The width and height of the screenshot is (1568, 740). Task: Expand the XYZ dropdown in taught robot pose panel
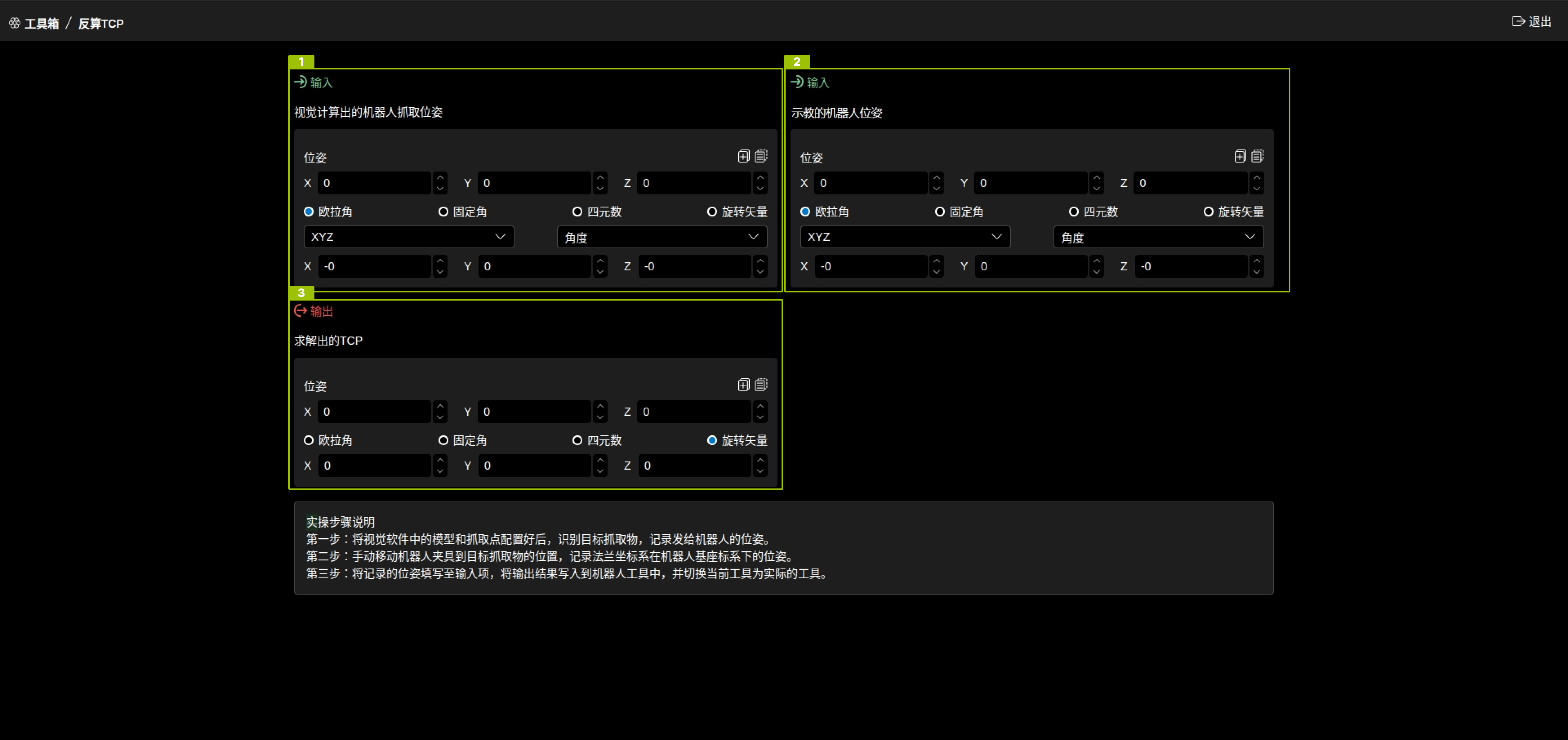904,237
